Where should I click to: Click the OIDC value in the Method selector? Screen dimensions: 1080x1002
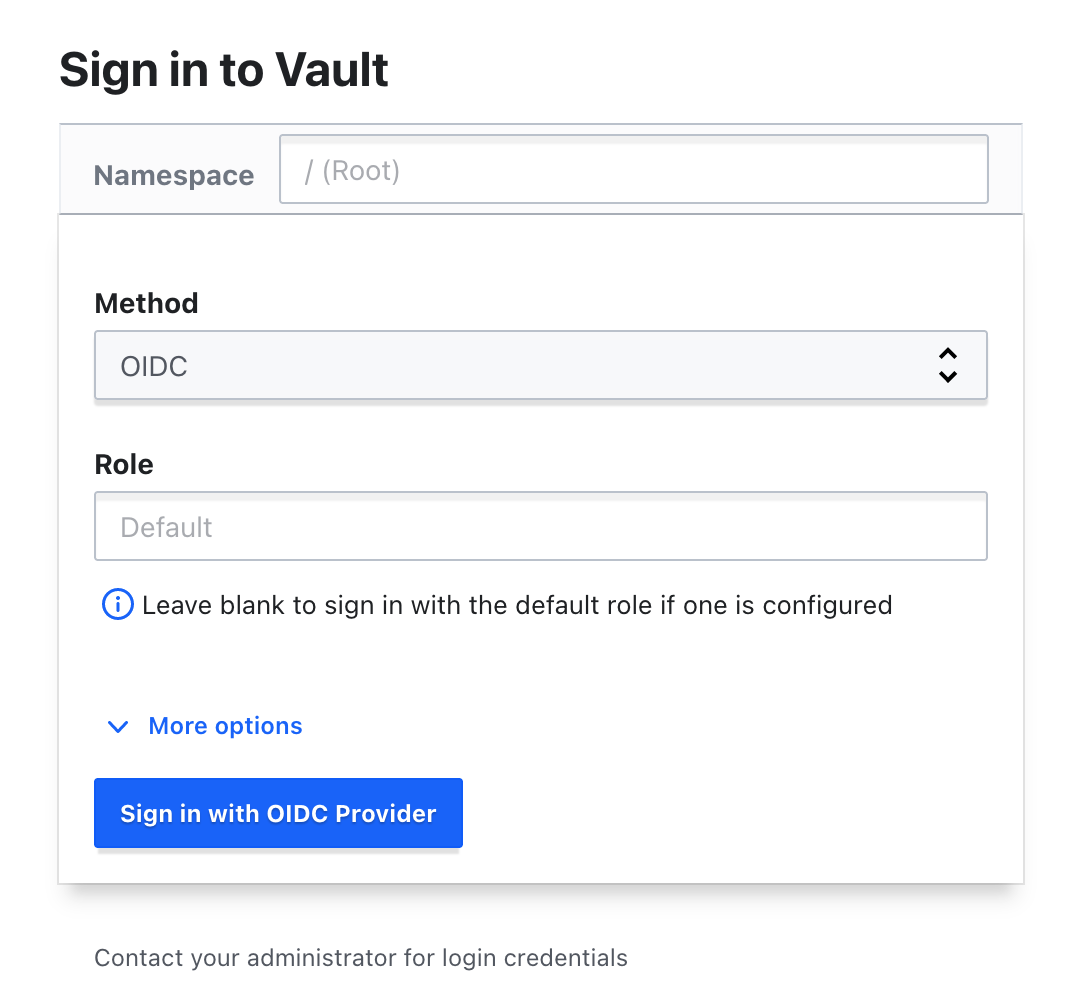154,367
